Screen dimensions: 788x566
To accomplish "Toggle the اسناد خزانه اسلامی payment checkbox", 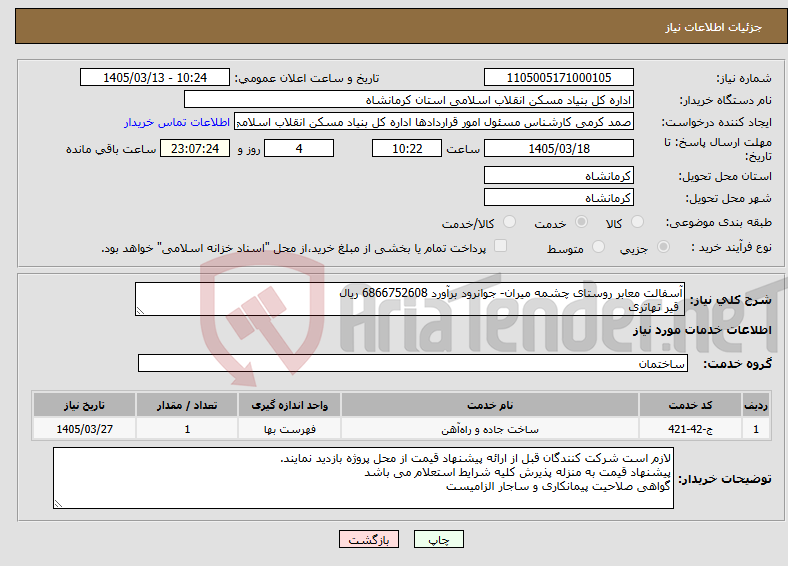I will pyautogui.click(x=500, y=246).
